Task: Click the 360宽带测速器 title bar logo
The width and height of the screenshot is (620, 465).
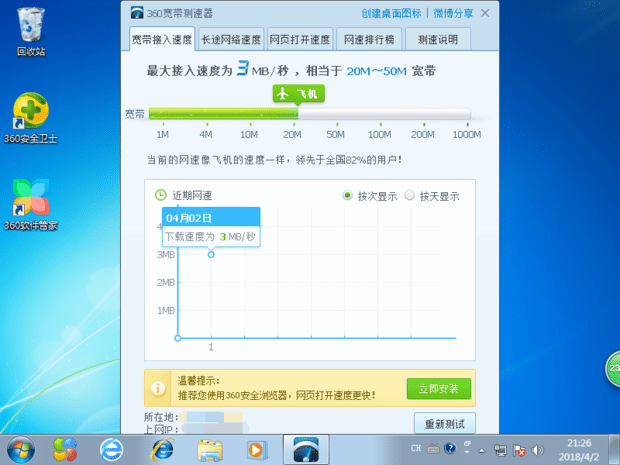Action: tap(137, 13)
